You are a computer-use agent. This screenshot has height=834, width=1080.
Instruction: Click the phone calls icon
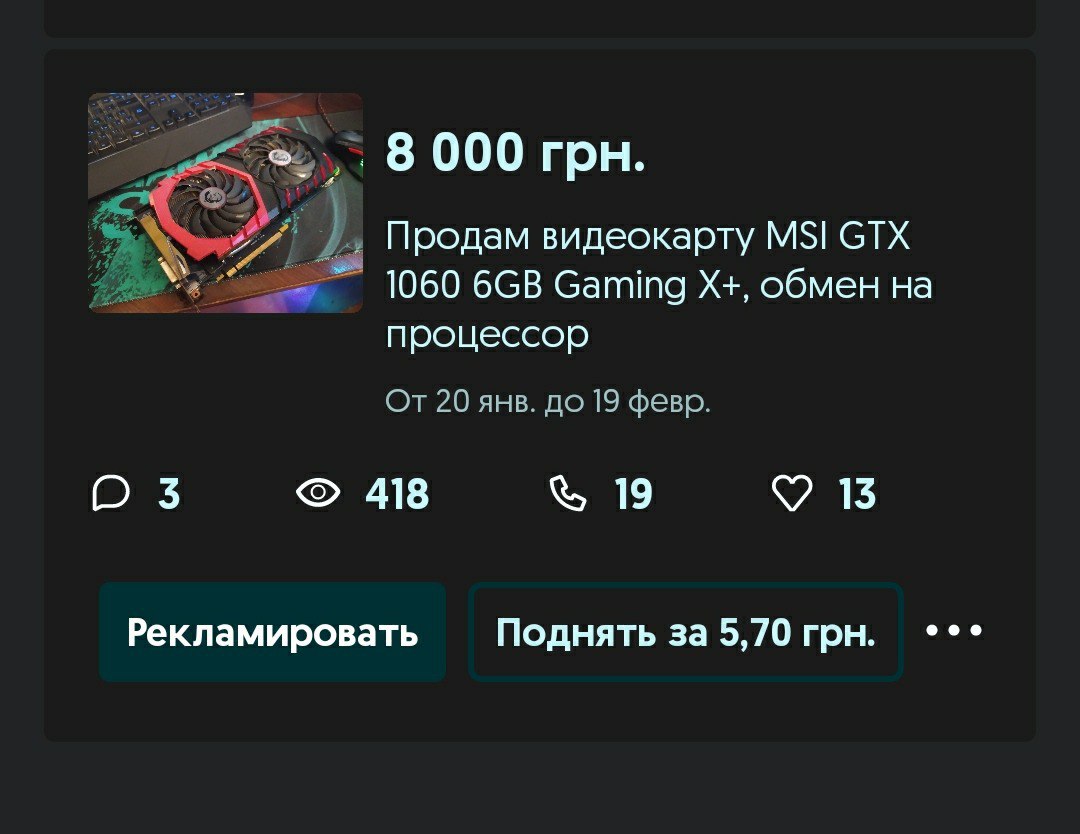tap(568, 493)
